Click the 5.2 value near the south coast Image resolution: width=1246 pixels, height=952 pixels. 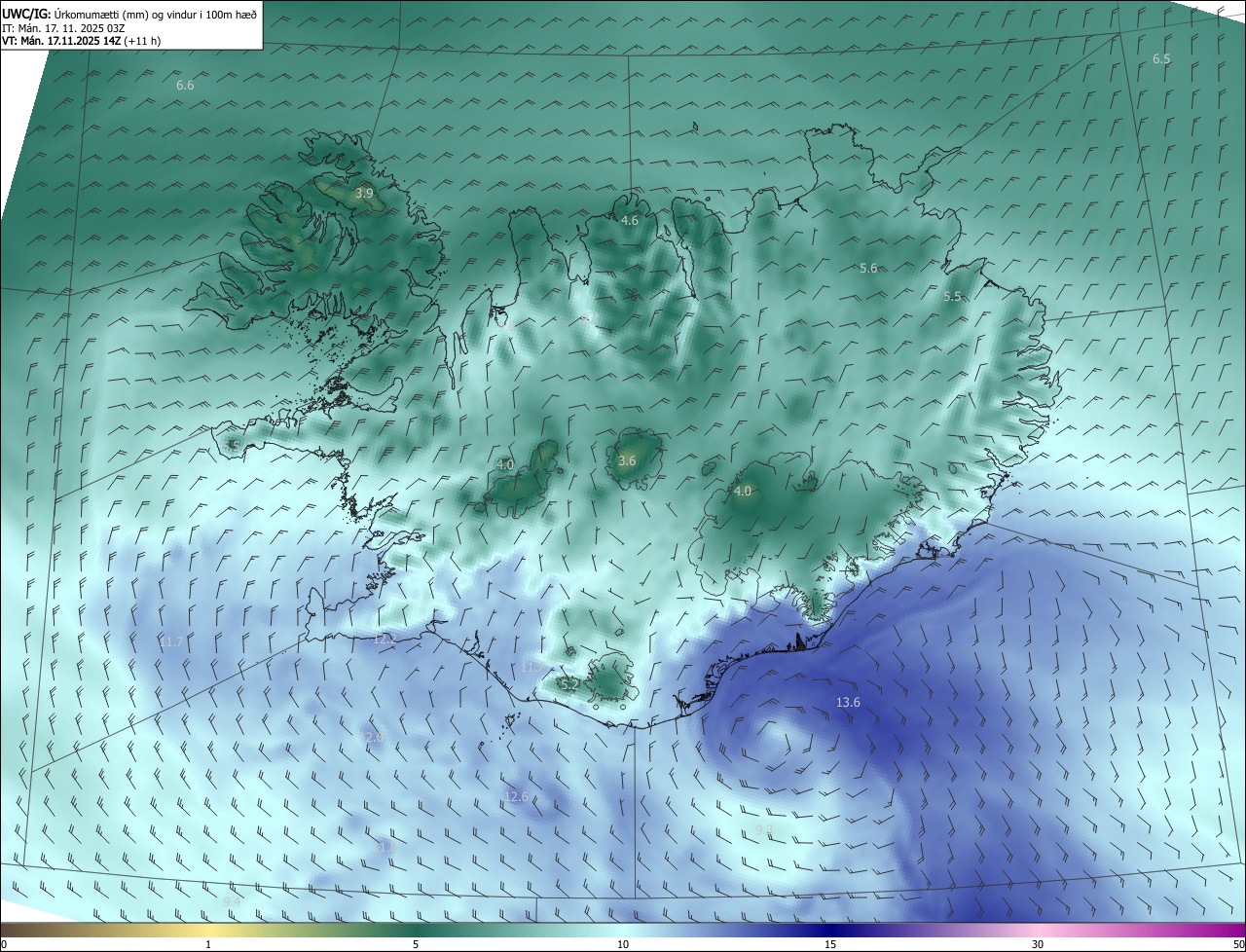click(x=570, y=685)
